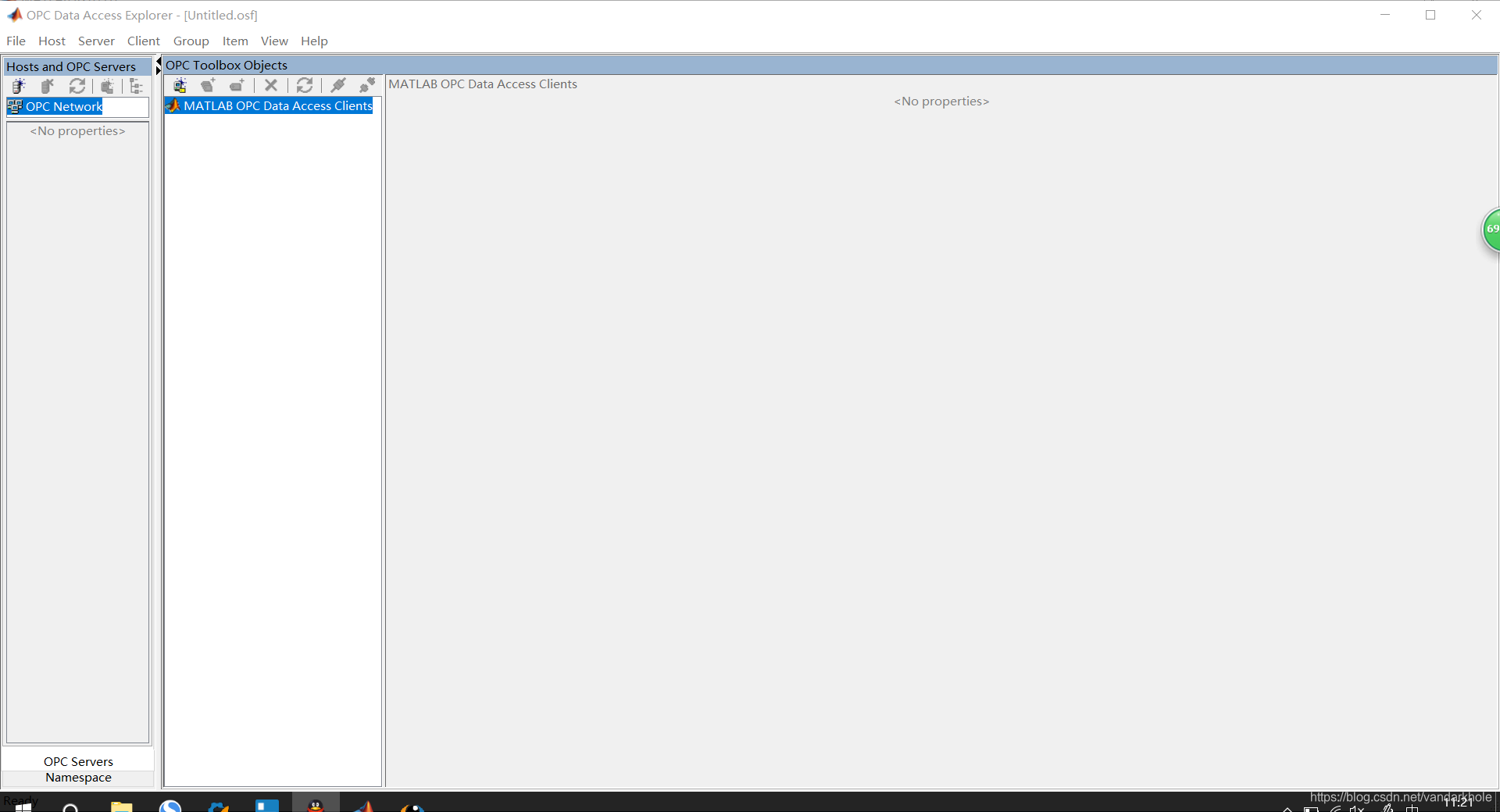This screenshot has width=1500, height=812.
Task: Click the Add item toolbar icon
Action: (237, 85)
